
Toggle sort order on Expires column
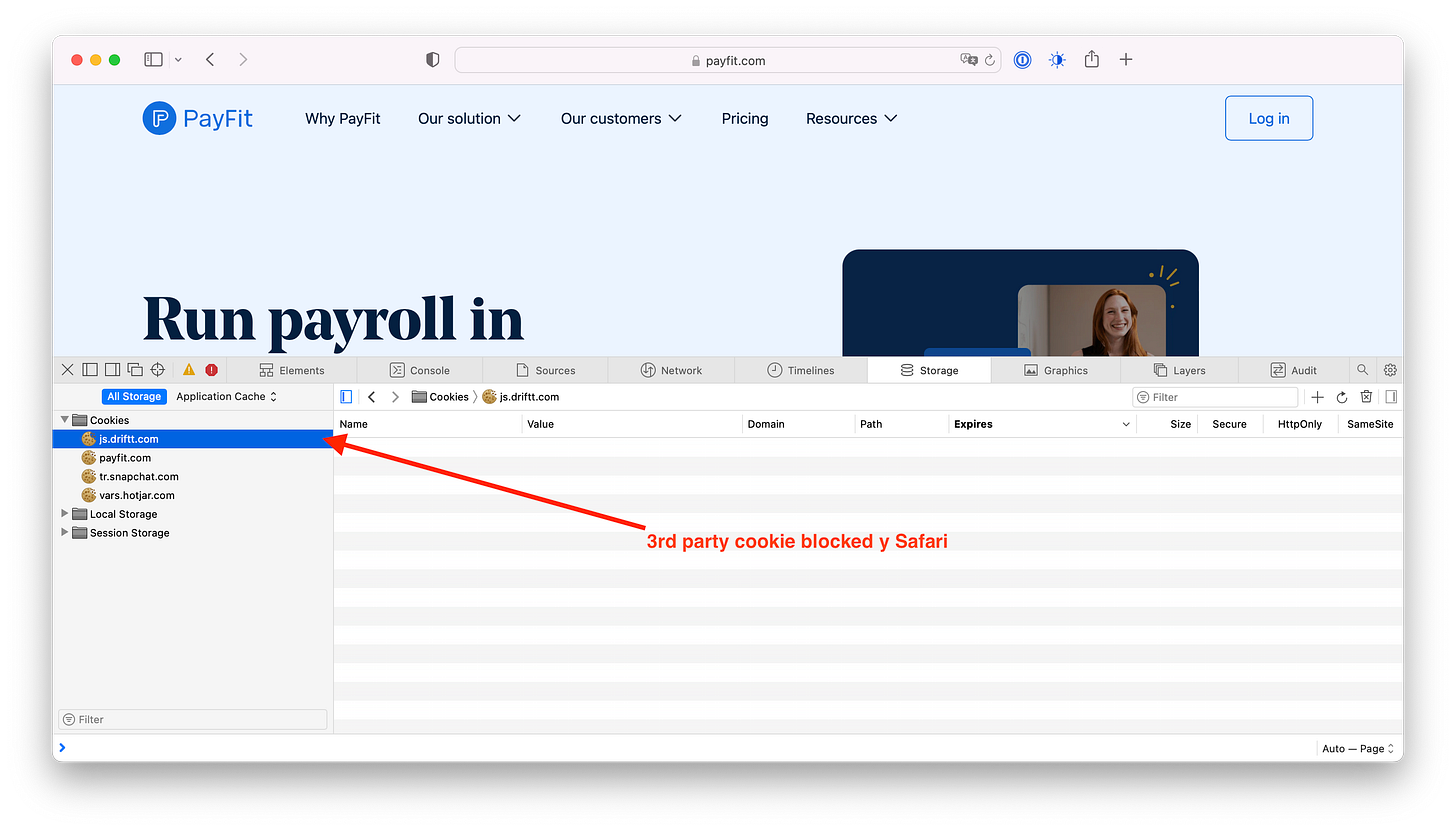pos(1042,424)
